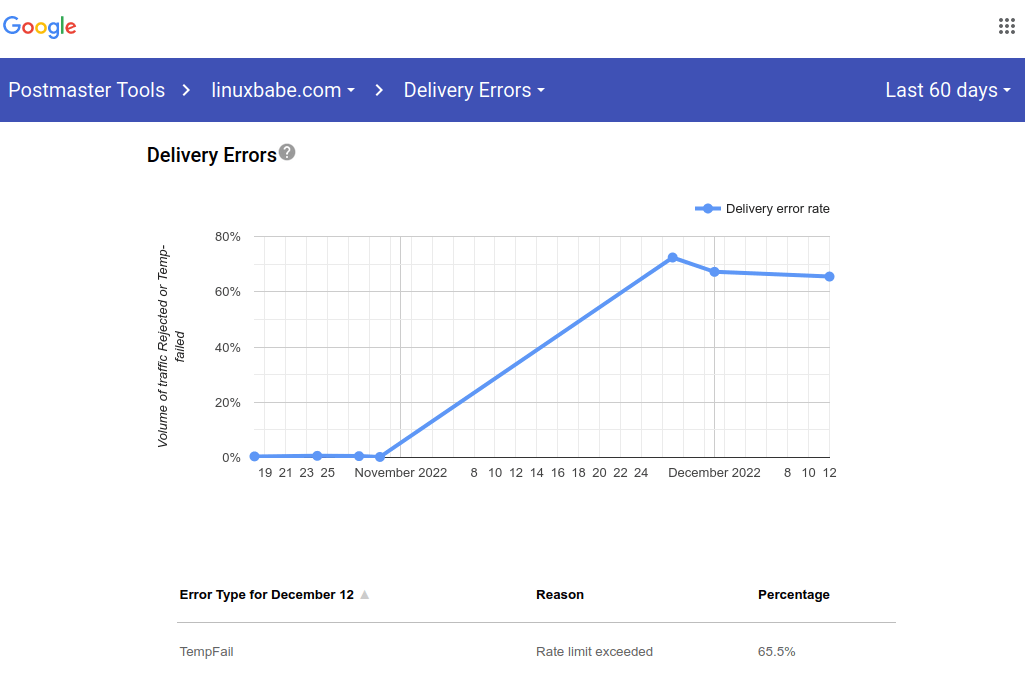Click the chevron after Postmaster Tools

(186, 90)
